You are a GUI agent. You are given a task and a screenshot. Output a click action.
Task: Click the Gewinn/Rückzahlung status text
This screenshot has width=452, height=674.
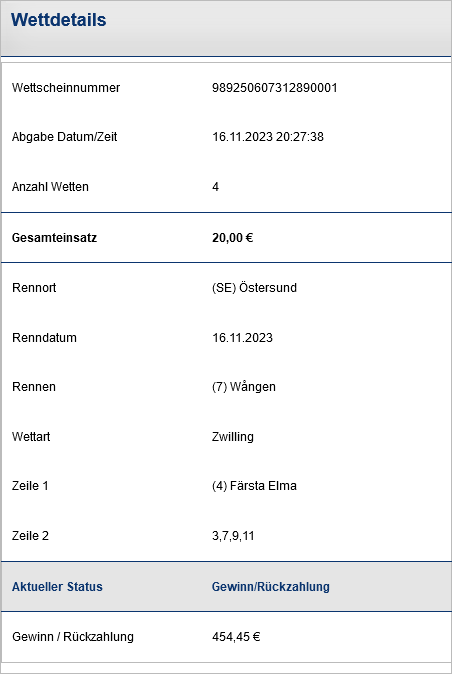pos(271,587)
